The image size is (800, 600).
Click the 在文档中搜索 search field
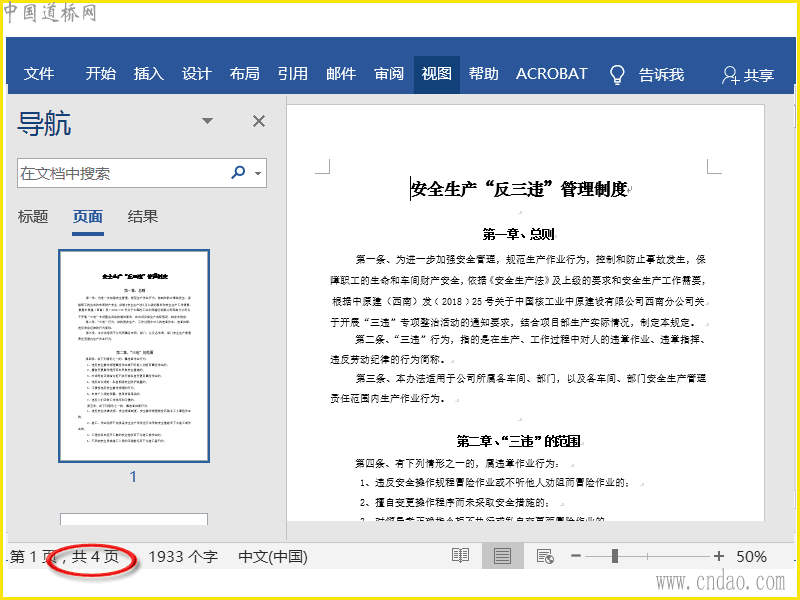(122, 173)
